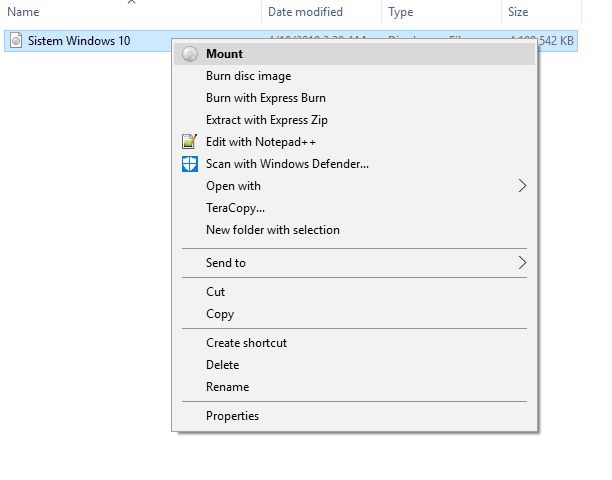
Task: Click the 542 KB size value
Action: pyautogui.click(x=556, y=41)
